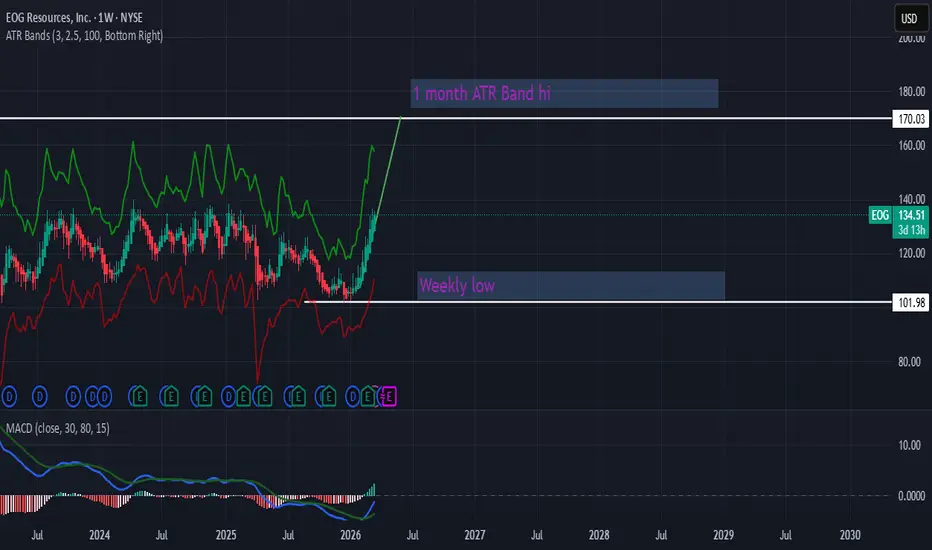932x550 pixels.
Task: Click the 180.00 price axis value
Action: 912,92
